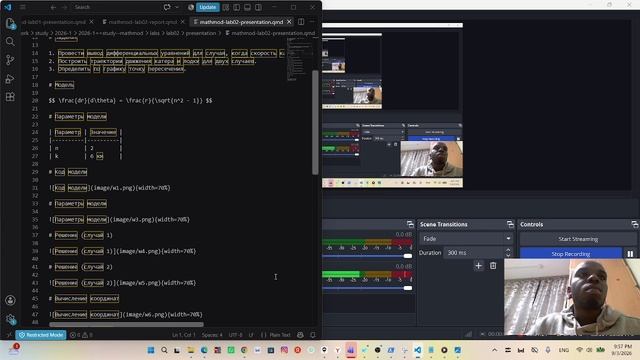The height and width of the screenshot is (360, 640).
Task: Click the 'Spaces: 4' indentation status
Action: point(212,335)
